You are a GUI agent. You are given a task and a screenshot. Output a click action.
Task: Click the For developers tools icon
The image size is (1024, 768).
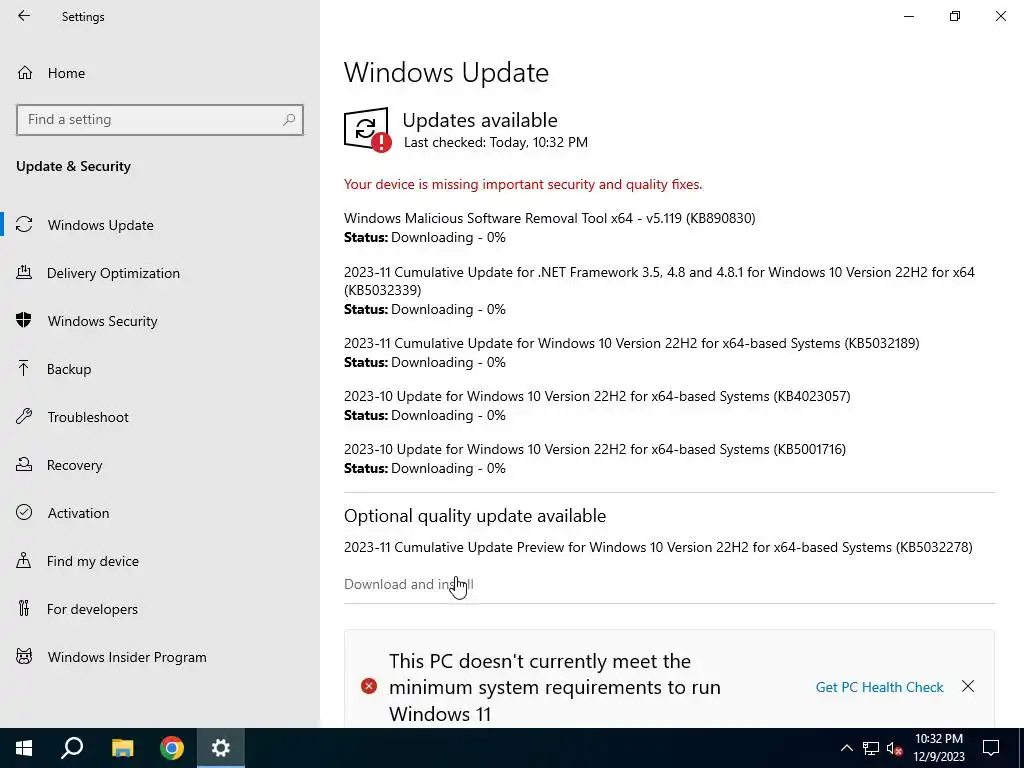pos(24,608)
